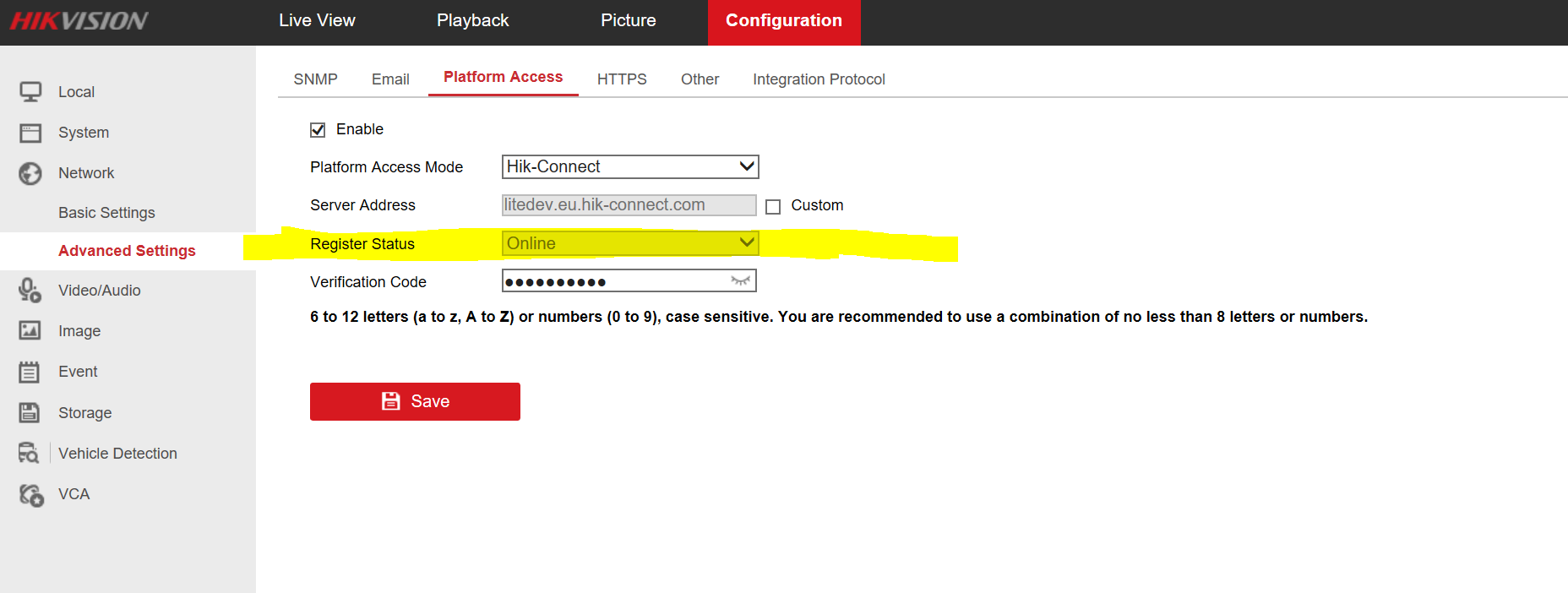1568x593 pixels.
Task: Expand the Register Status dropdown
Action: point(629,243)
